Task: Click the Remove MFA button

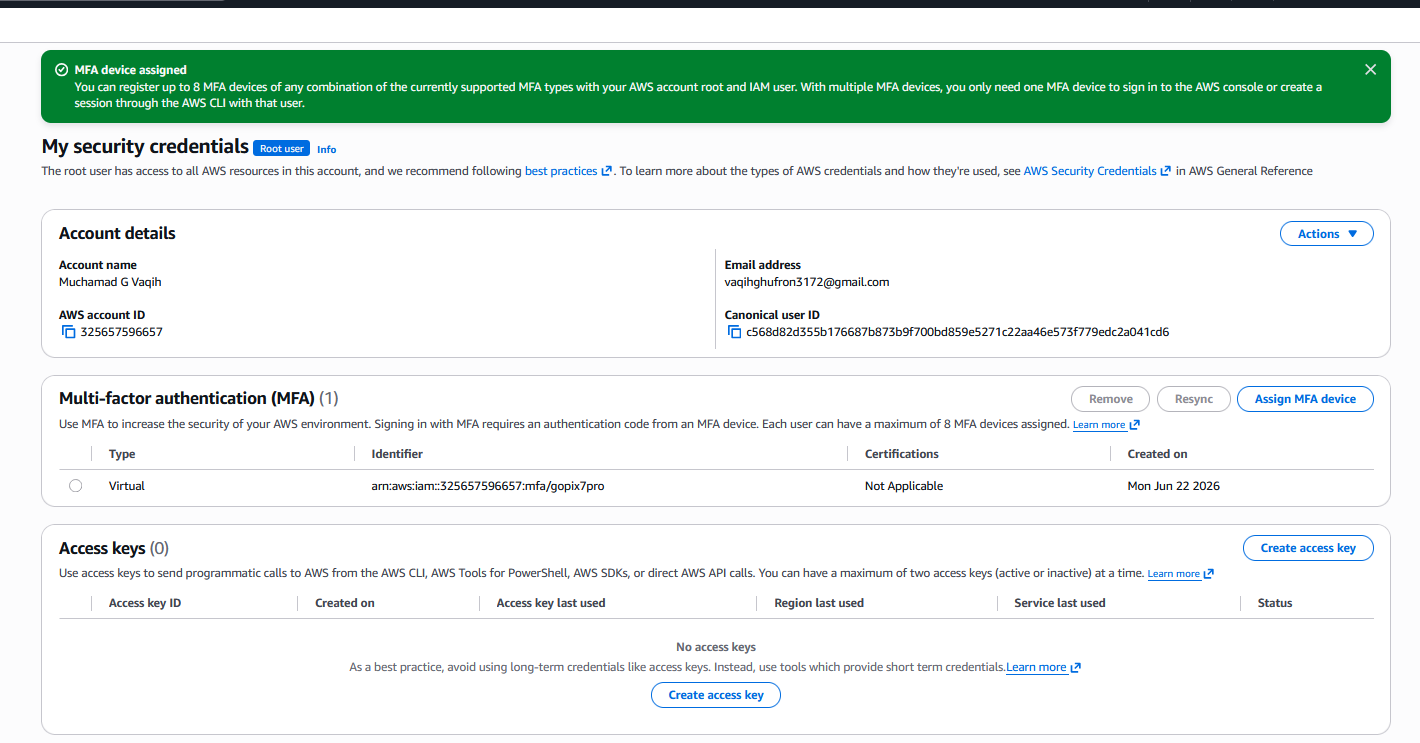Action: (x=1110, y=399)
